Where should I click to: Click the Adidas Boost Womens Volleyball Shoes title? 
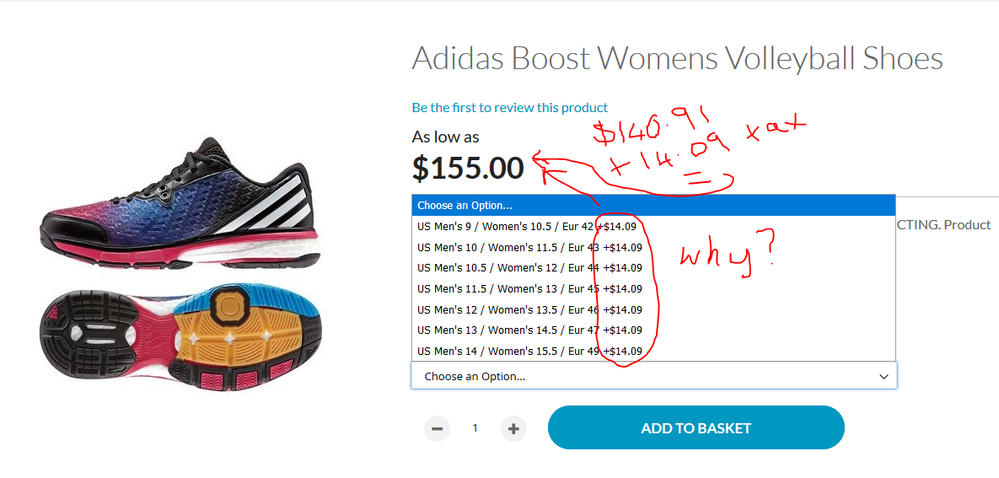pyautogui.click(x=677, y=59)
